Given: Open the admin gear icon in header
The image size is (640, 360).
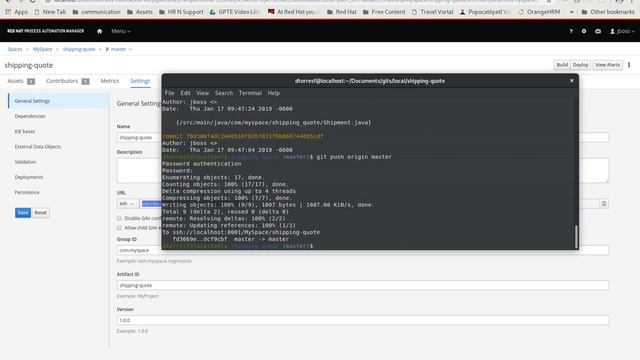Looking at the screenshot, I should click(584, 31).
